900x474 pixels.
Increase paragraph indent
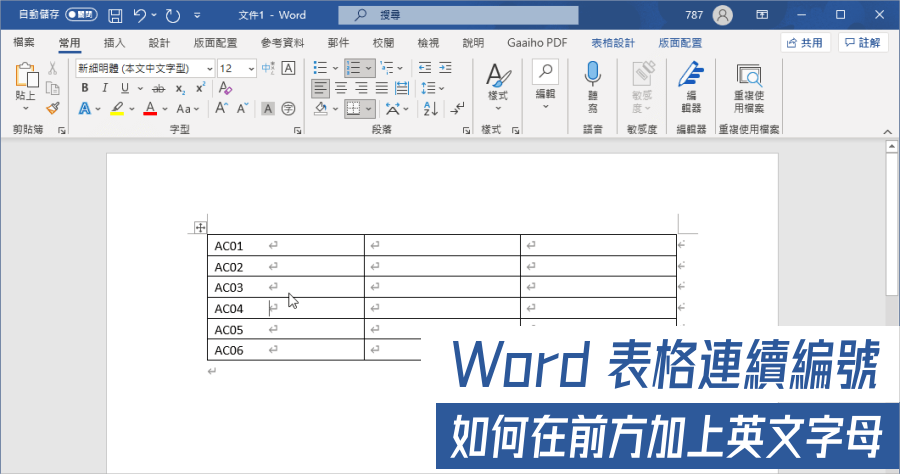(445, 68)
